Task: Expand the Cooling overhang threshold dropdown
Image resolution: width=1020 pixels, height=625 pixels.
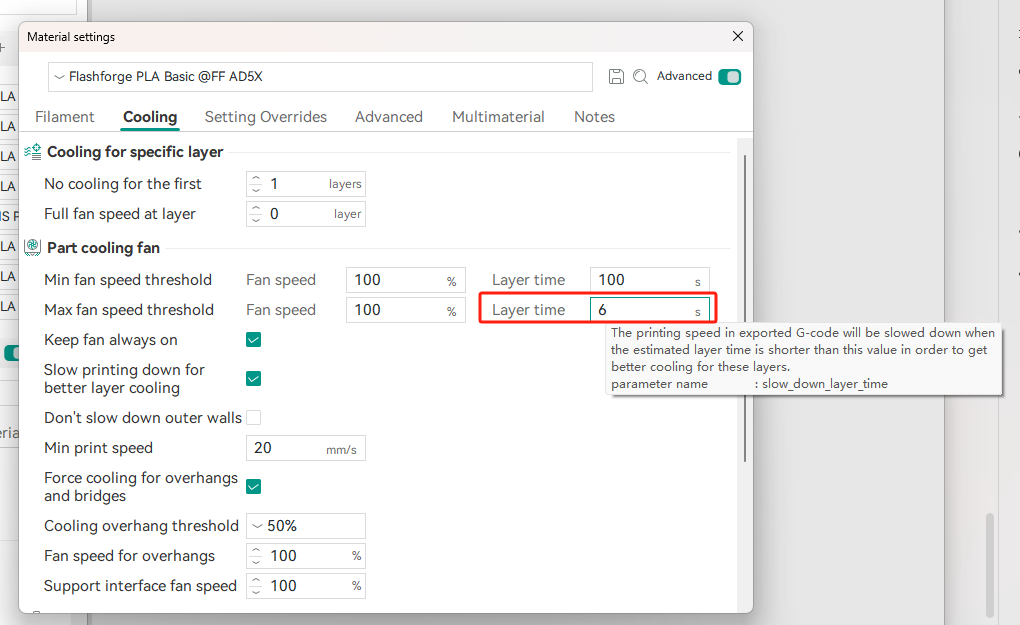Action: click(306, 525)
